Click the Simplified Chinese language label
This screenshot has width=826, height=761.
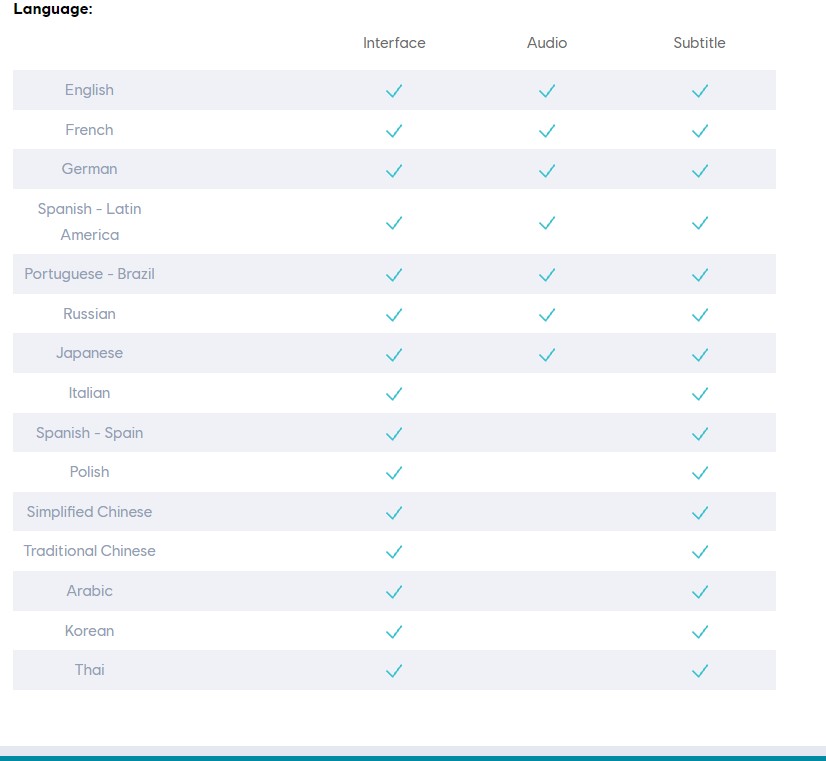tap(90, 512)
